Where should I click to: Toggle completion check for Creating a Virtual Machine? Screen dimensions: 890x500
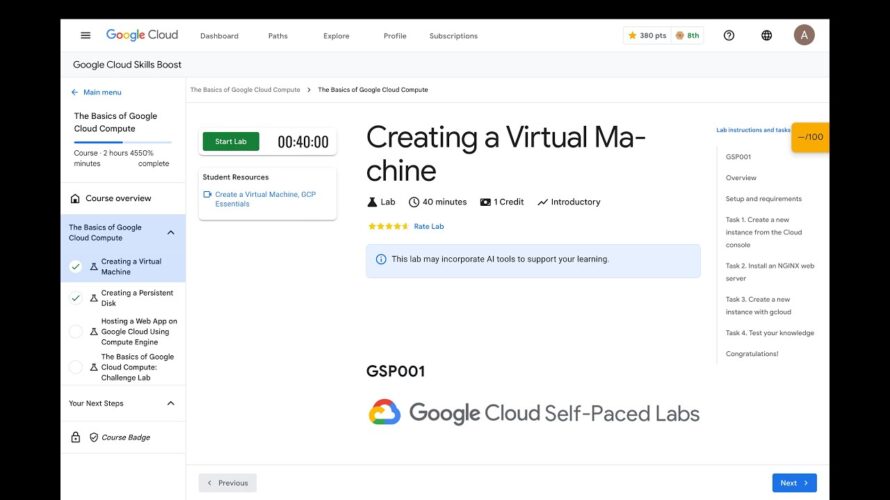pos(75,266)
